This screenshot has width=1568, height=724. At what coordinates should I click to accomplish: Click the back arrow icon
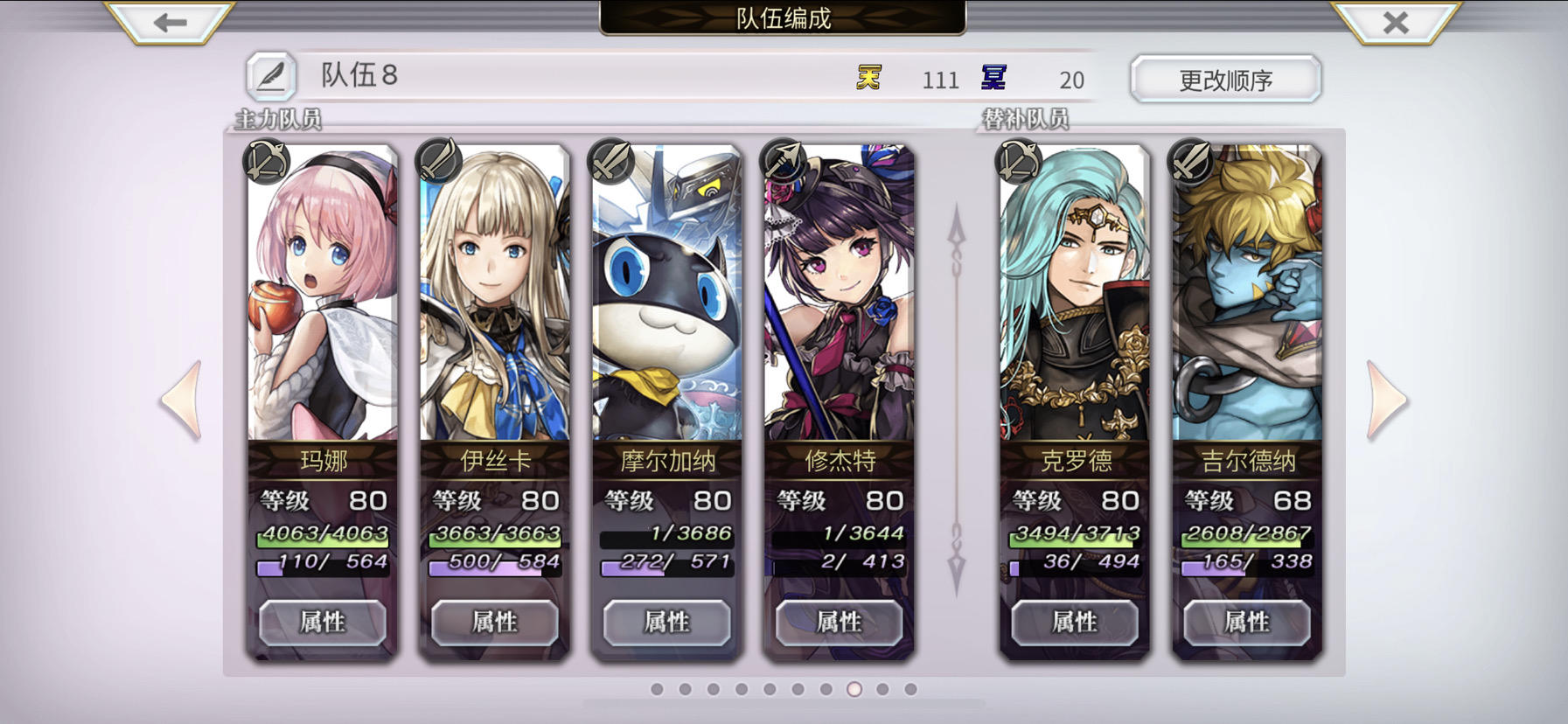pos(170,23)
